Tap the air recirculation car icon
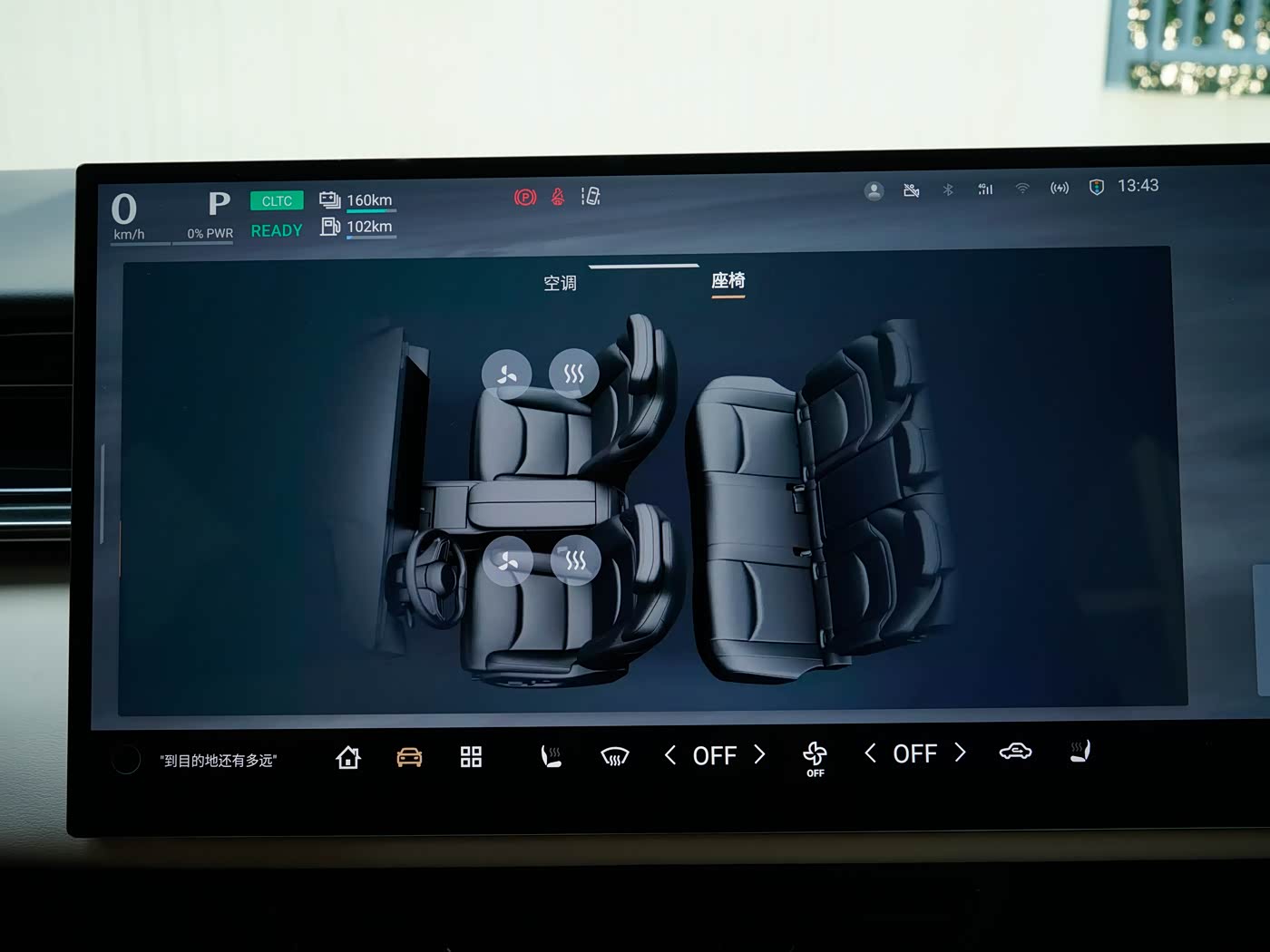The image size is (1270, 952). click(x=1015, y=752)
